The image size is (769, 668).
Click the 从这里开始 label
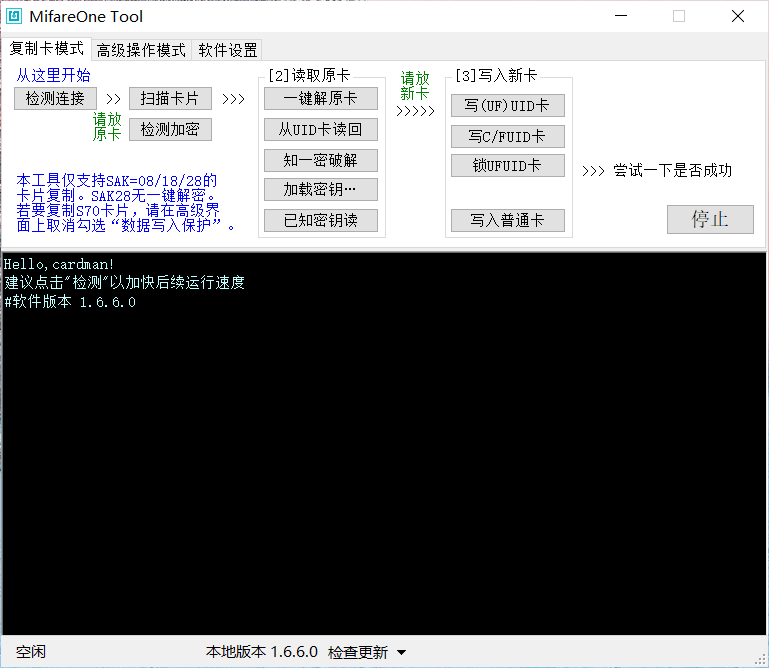click(x=53, y=76)
